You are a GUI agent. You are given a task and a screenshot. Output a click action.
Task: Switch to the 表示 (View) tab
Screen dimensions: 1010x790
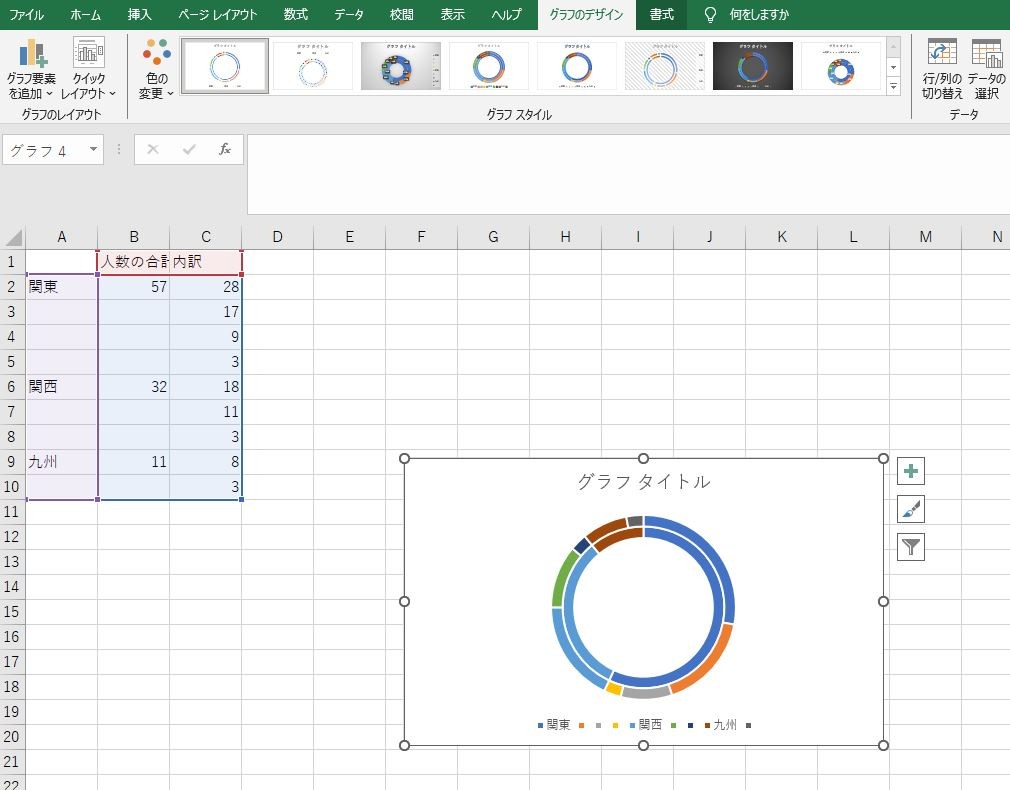click(453, 14)
